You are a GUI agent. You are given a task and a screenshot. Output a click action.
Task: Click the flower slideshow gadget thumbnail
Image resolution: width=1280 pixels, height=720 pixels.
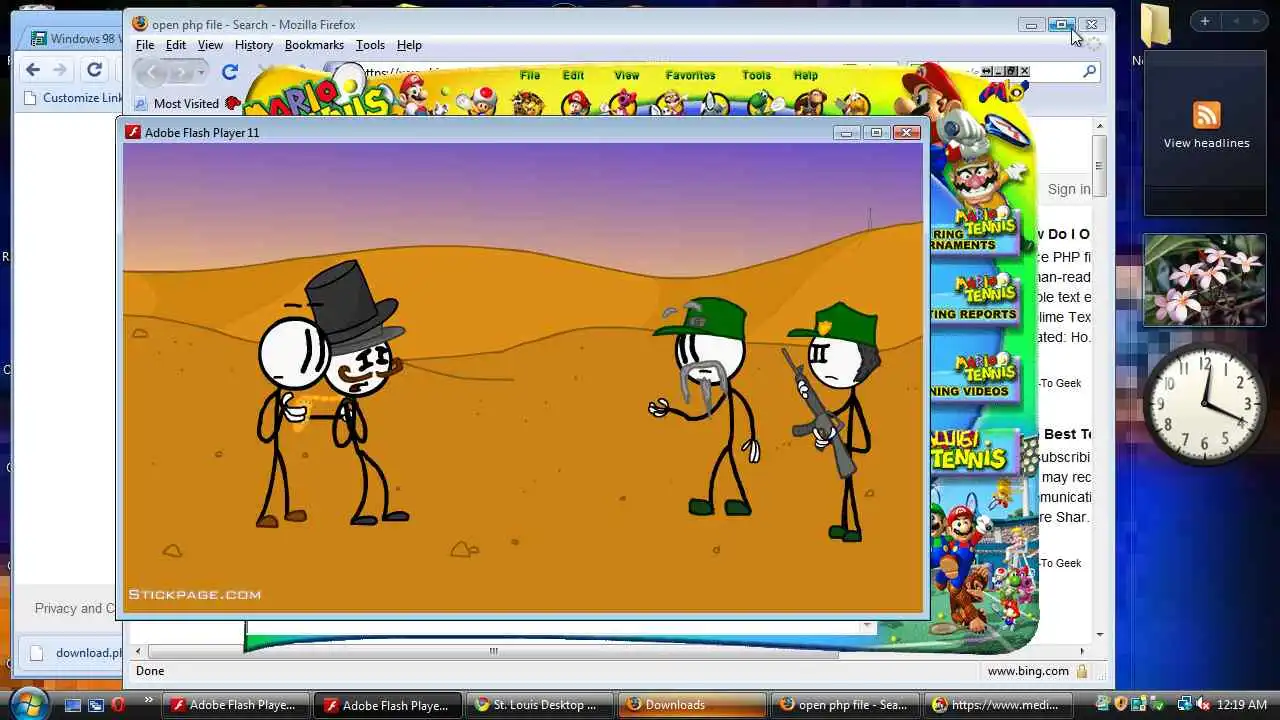point(1204,280)
